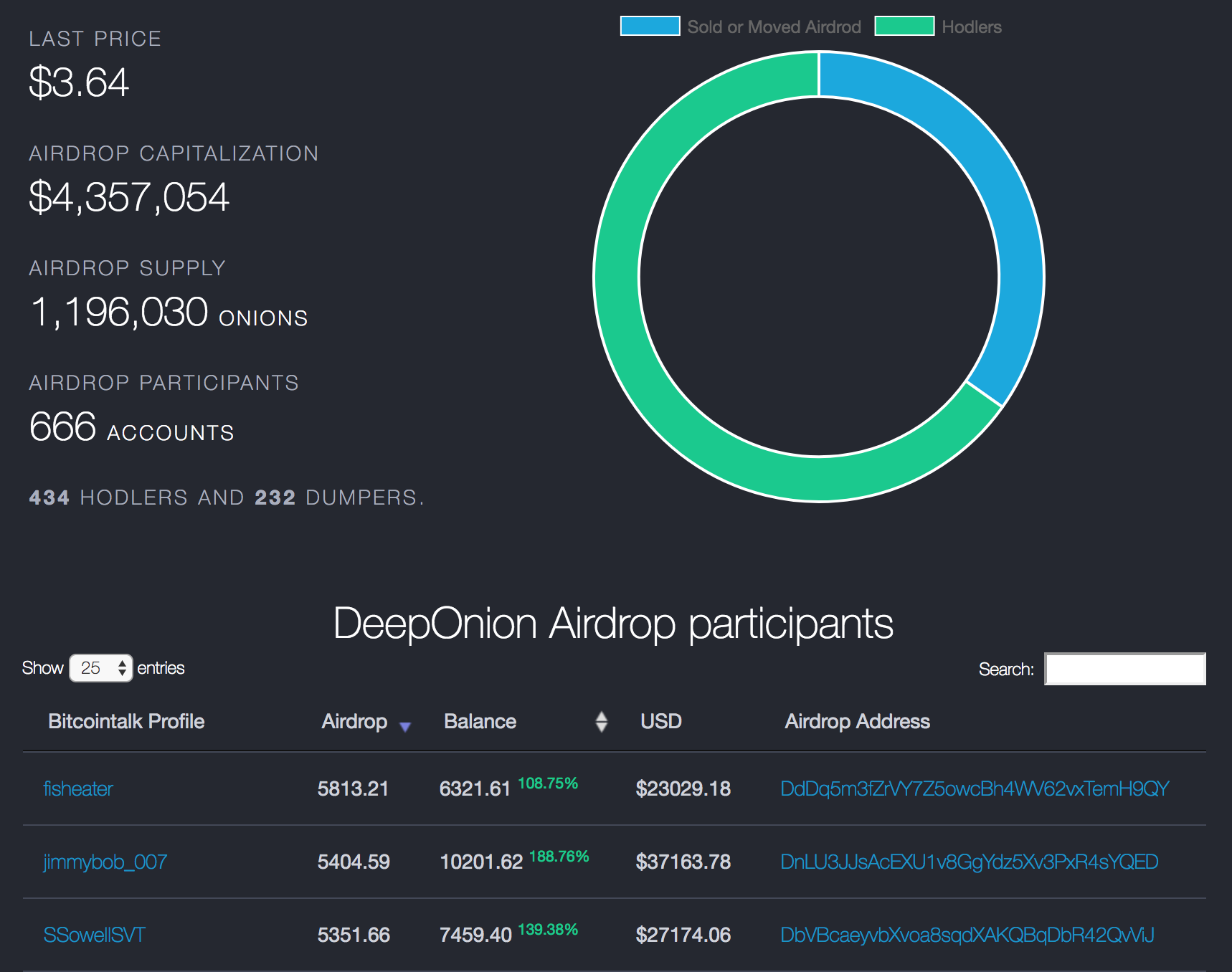Click balance value 7459.40
Image resolution: width=1232 pixels, height=972 pixels.
[475, 935]
